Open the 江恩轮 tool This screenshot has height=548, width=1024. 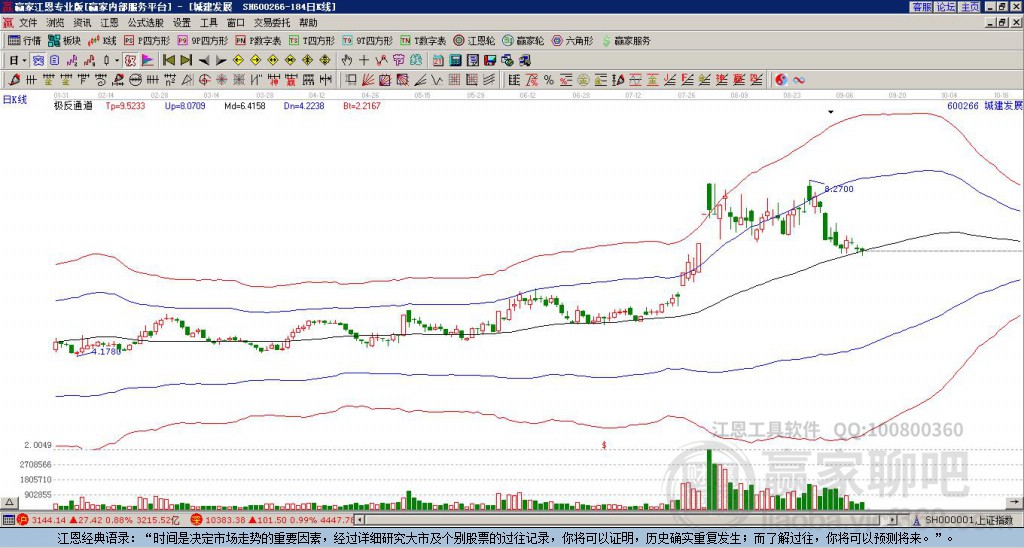tap(474, 40)
